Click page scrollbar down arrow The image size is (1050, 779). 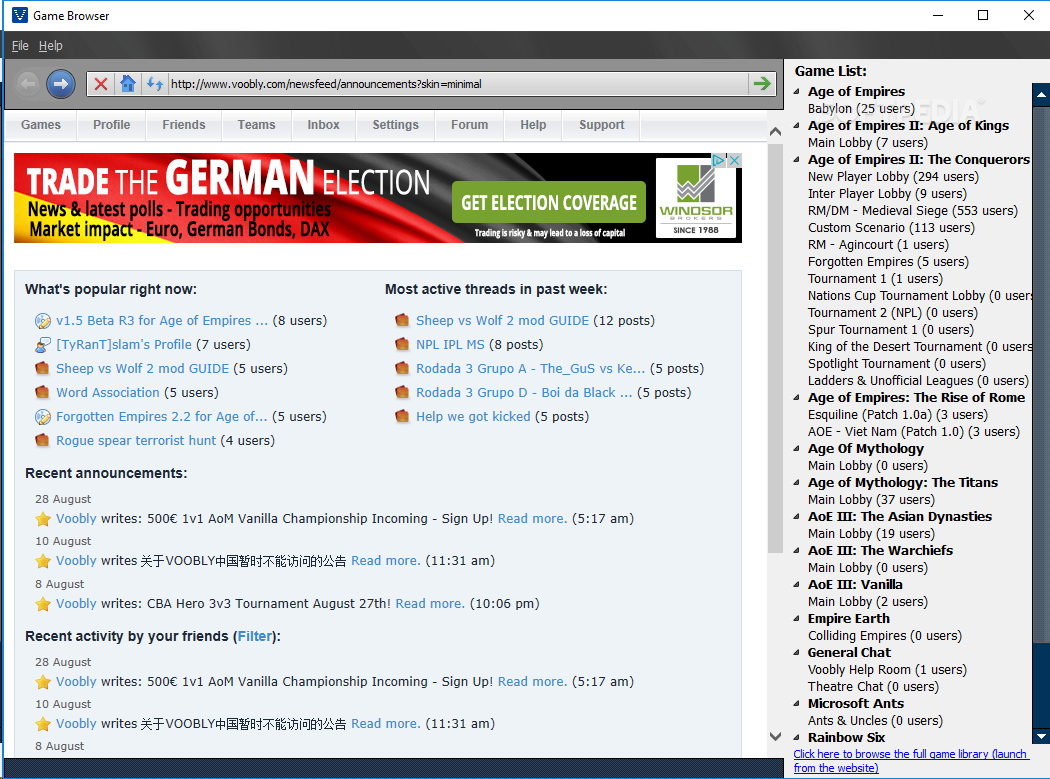(x=775, y=736)
